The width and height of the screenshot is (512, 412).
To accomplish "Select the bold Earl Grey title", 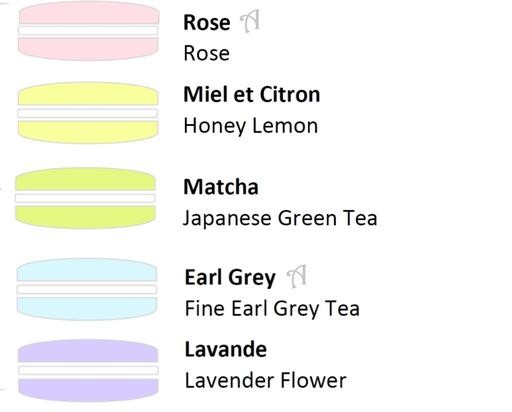I will [230, 278].
